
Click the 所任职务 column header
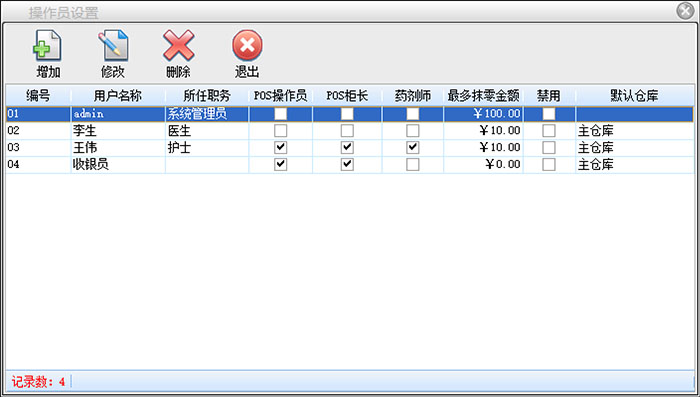tap(207, 96)
